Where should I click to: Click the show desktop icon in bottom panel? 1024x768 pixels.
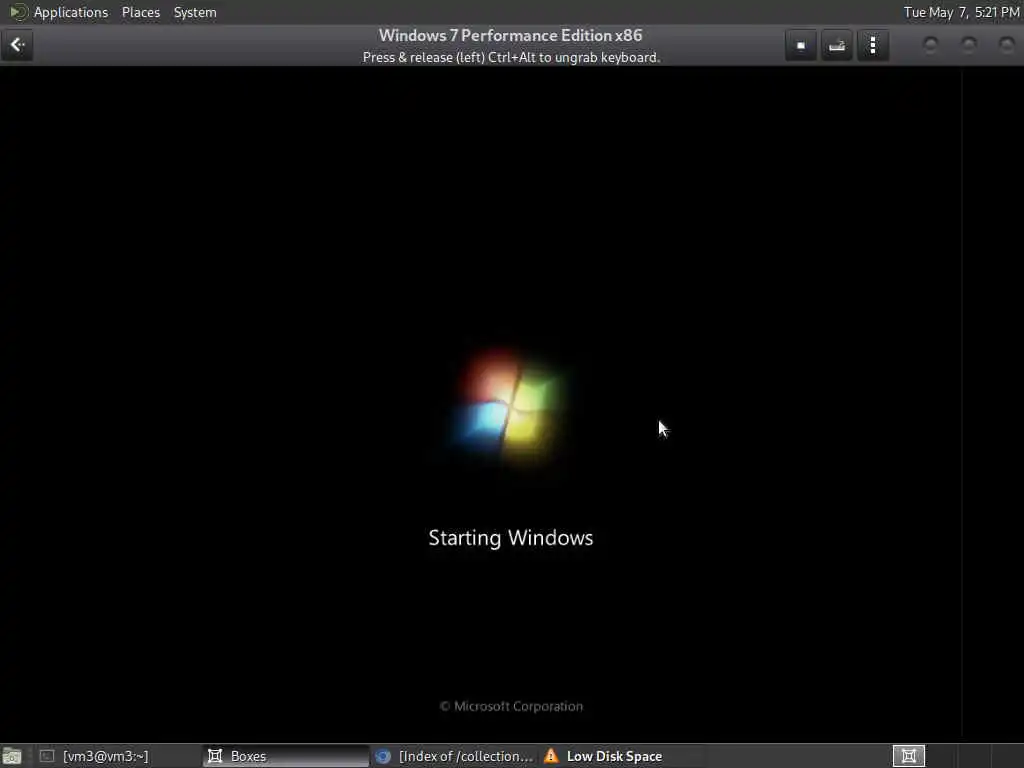12,757
